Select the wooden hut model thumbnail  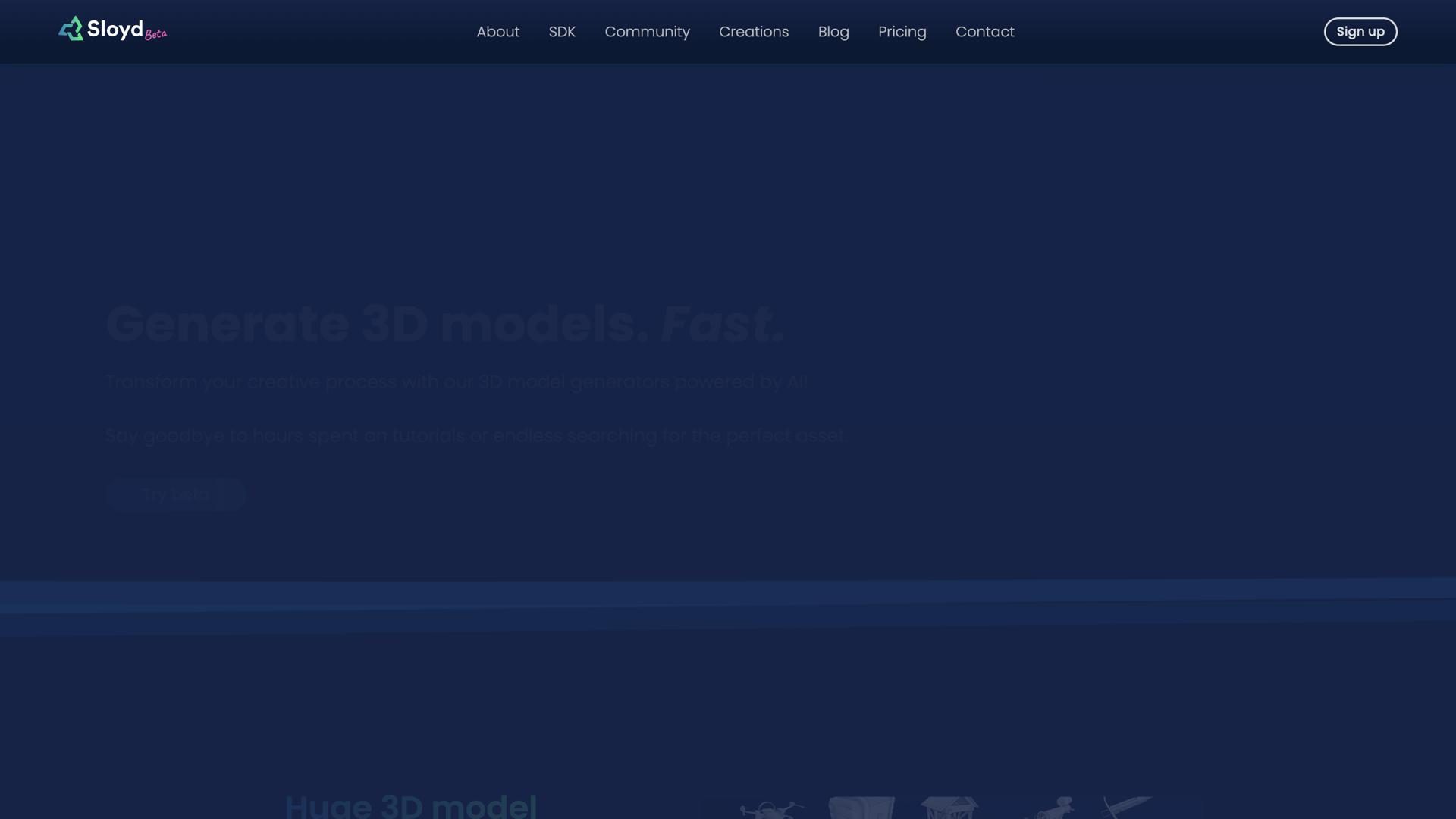(x=949, y=808)
